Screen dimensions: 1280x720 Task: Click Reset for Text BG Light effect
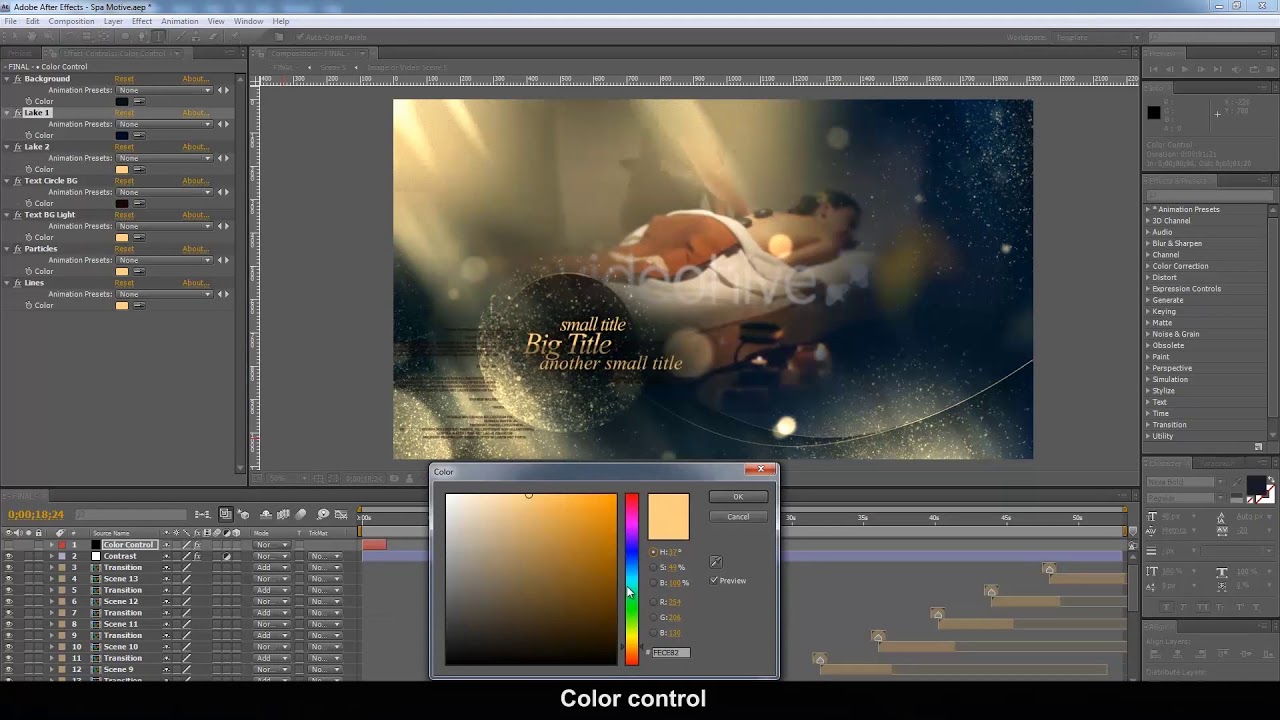(124, 215)
